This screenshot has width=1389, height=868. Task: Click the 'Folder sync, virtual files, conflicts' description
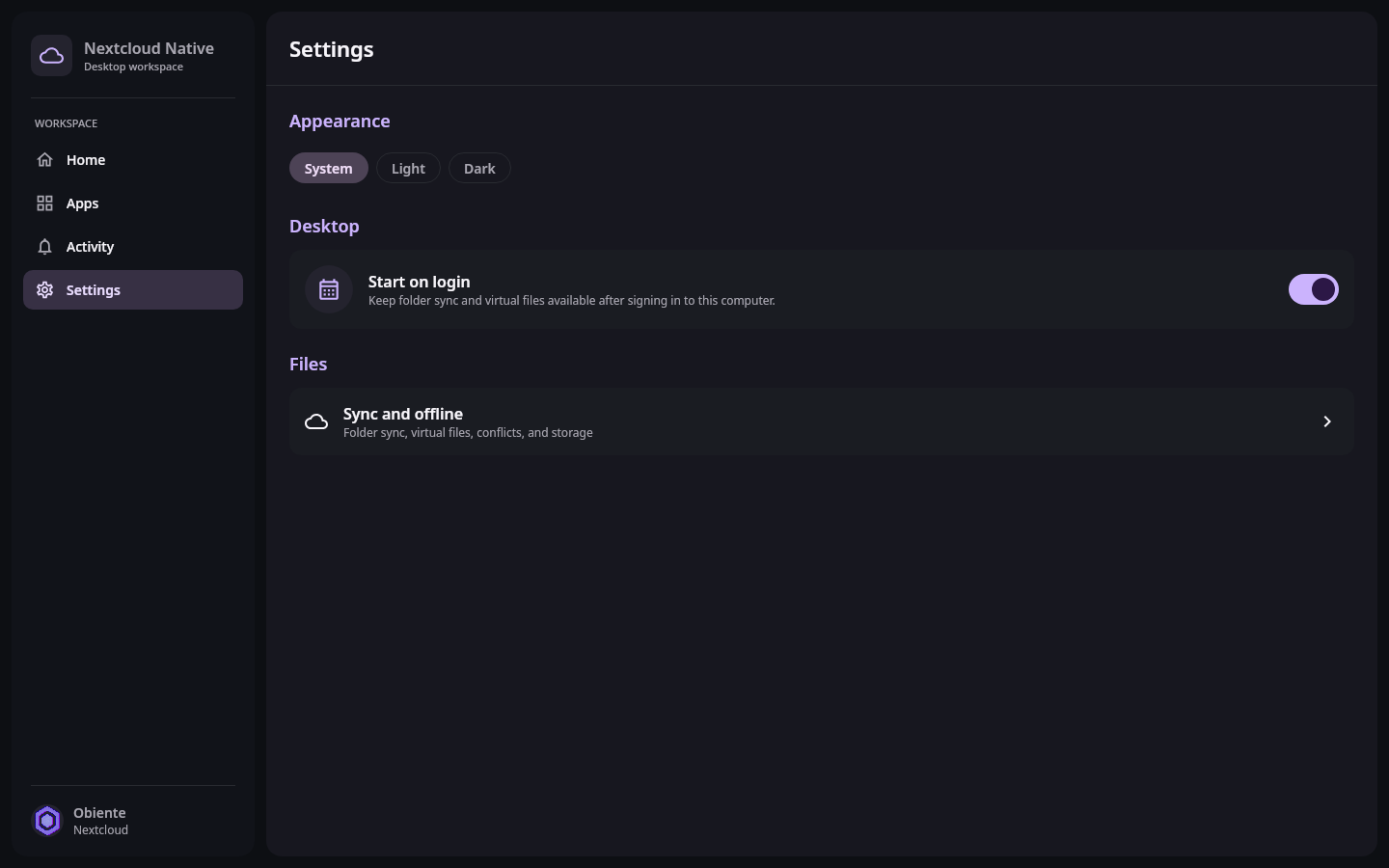click(468, 433)
